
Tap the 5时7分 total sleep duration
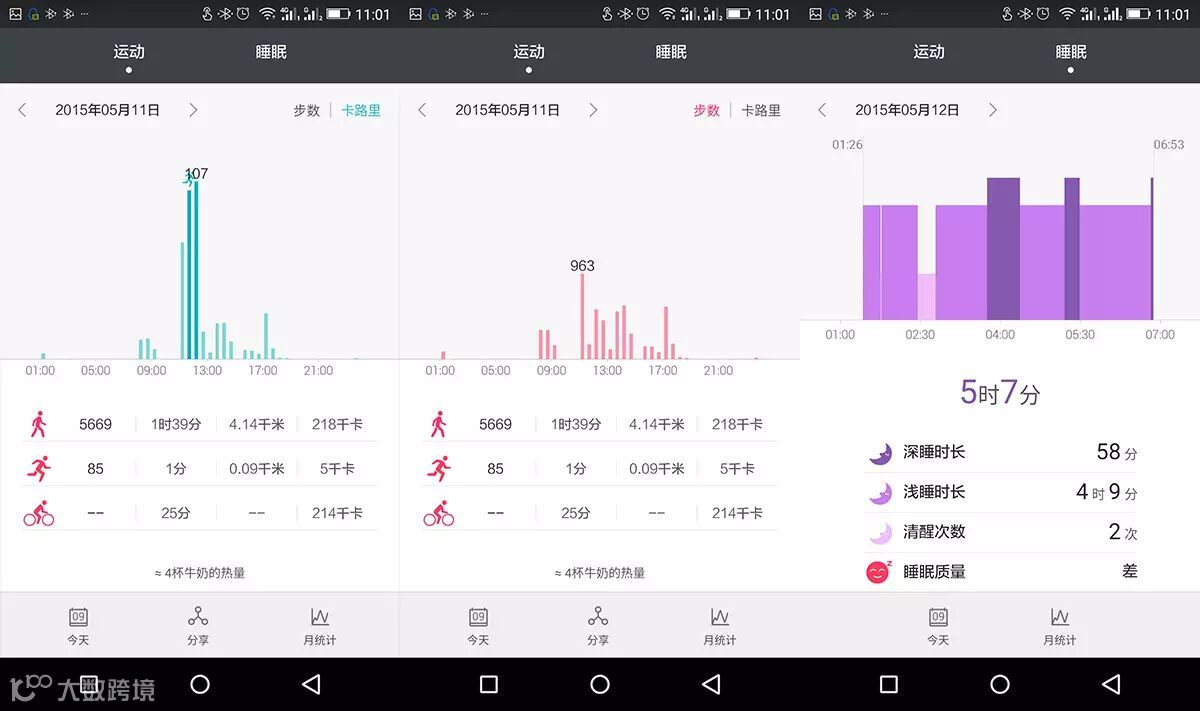click(1000, 393)
